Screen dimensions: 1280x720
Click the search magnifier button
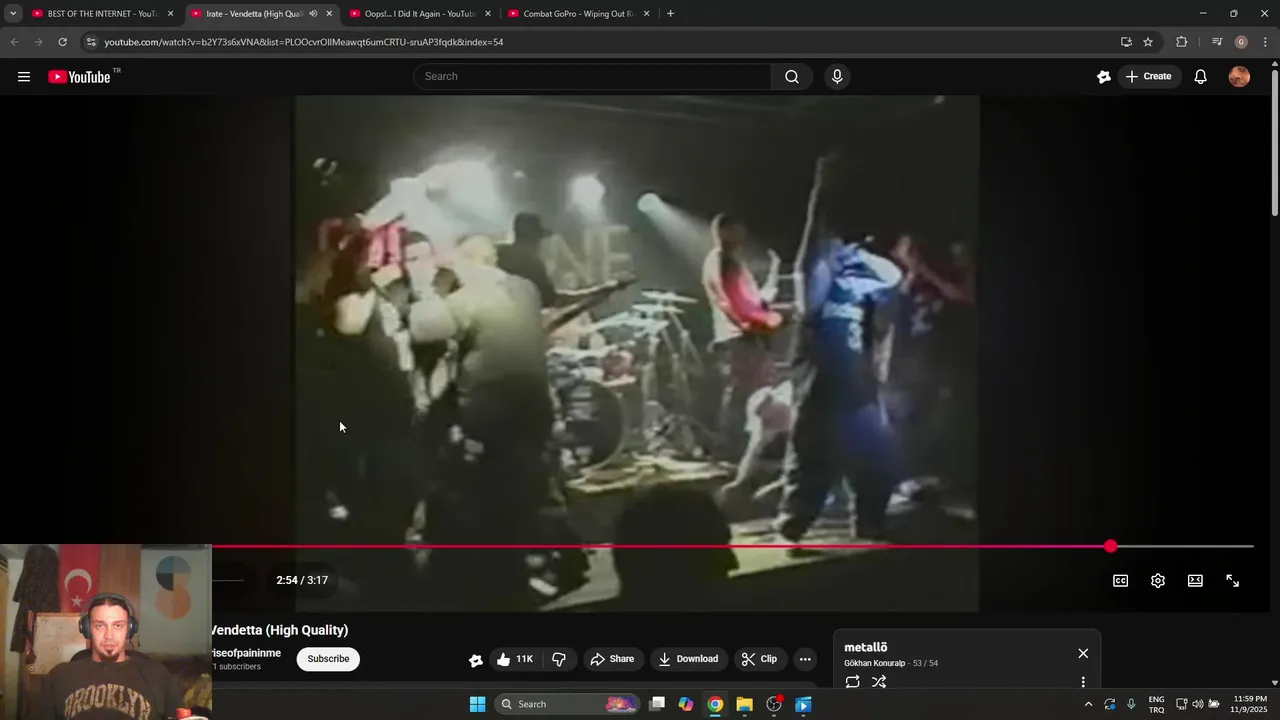[x=792, y=77]
